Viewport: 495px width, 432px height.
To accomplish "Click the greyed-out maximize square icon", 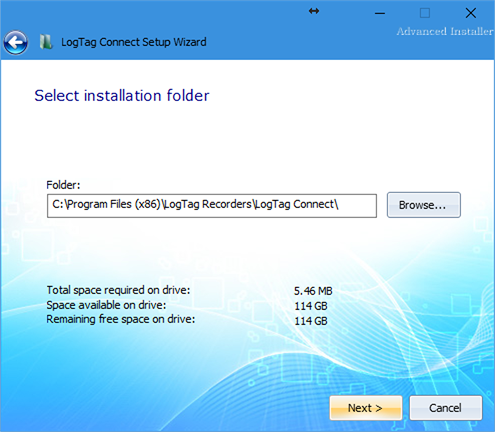I will click(425, 13).
